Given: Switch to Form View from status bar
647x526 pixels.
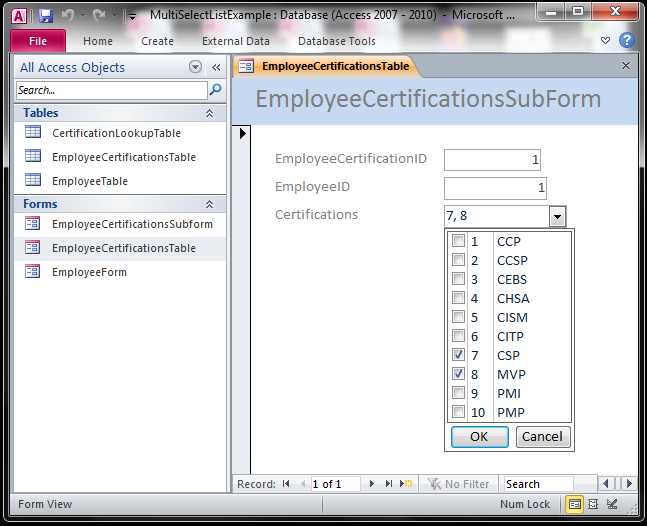Looking at the screenshot, I should click(x=574, y=505).
